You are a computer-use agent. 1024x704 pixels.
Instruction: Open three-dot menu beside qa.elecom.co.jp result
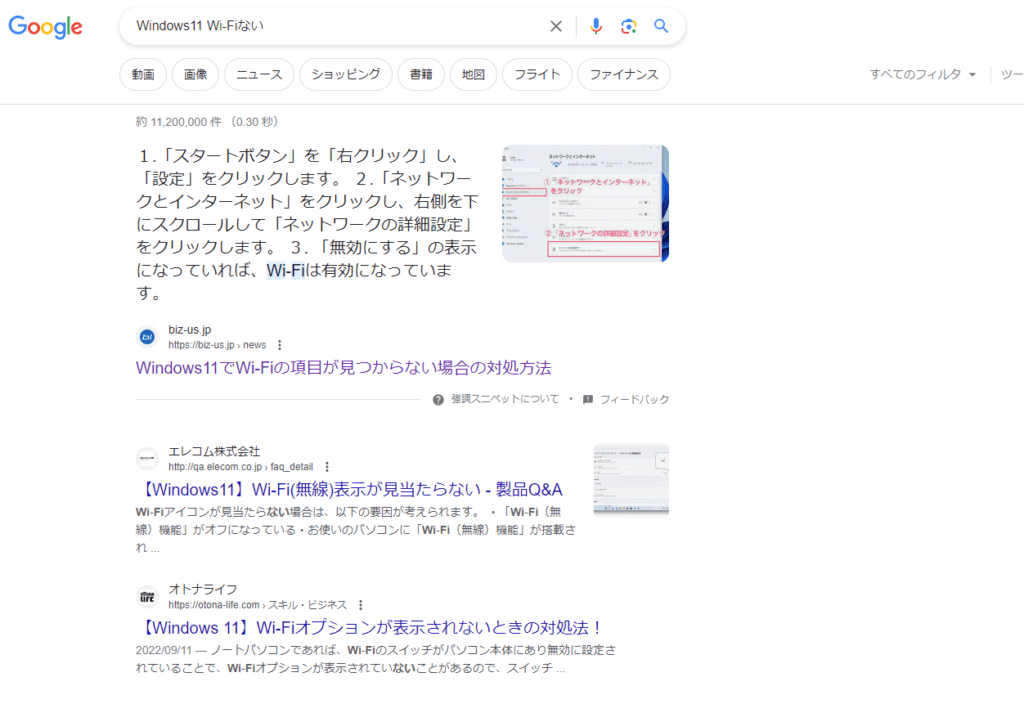pyautogui.click(x=327, y=466)
